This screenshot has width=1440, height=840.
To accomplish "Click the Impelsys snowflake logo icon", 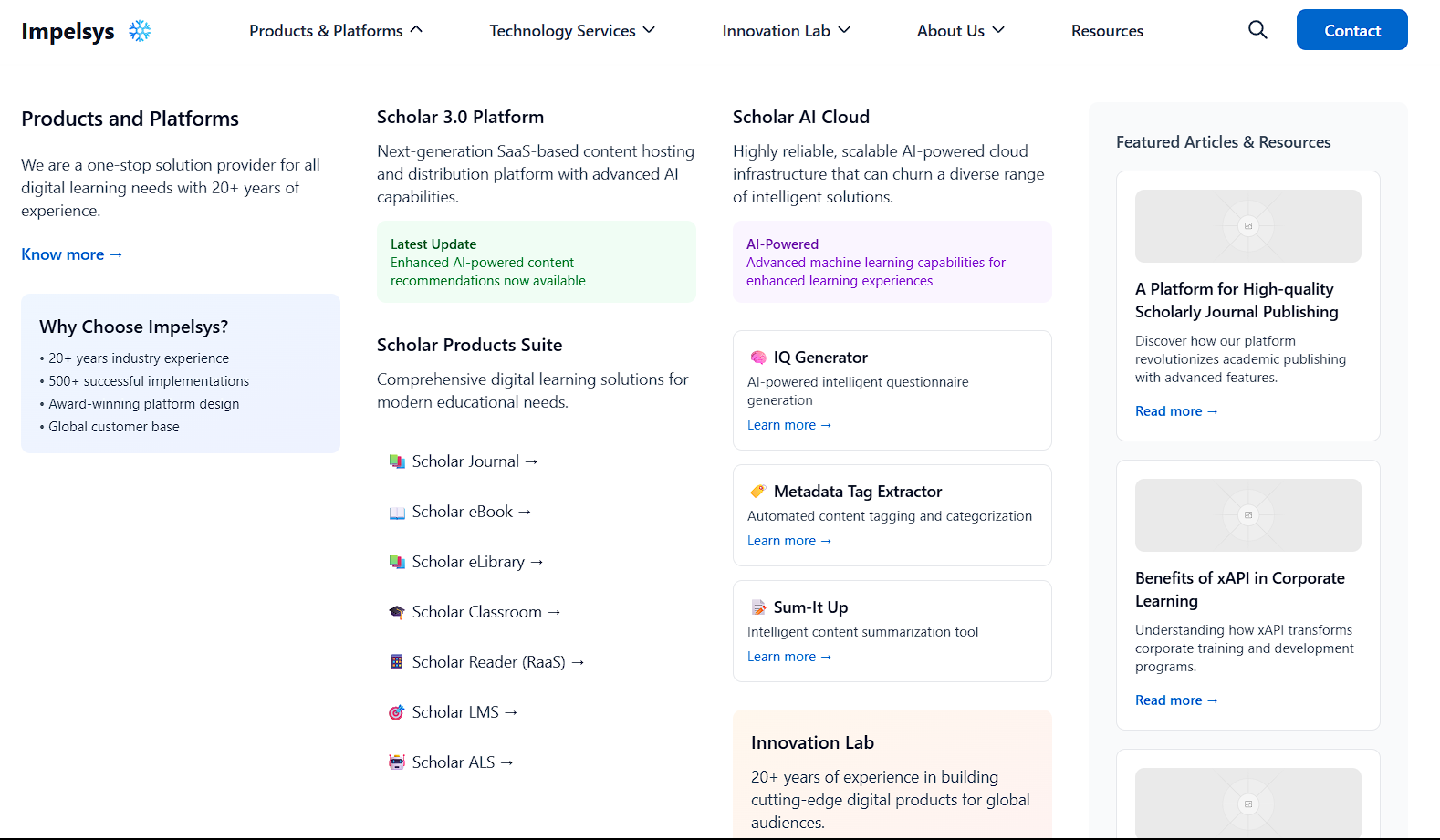I will point(140,31).
